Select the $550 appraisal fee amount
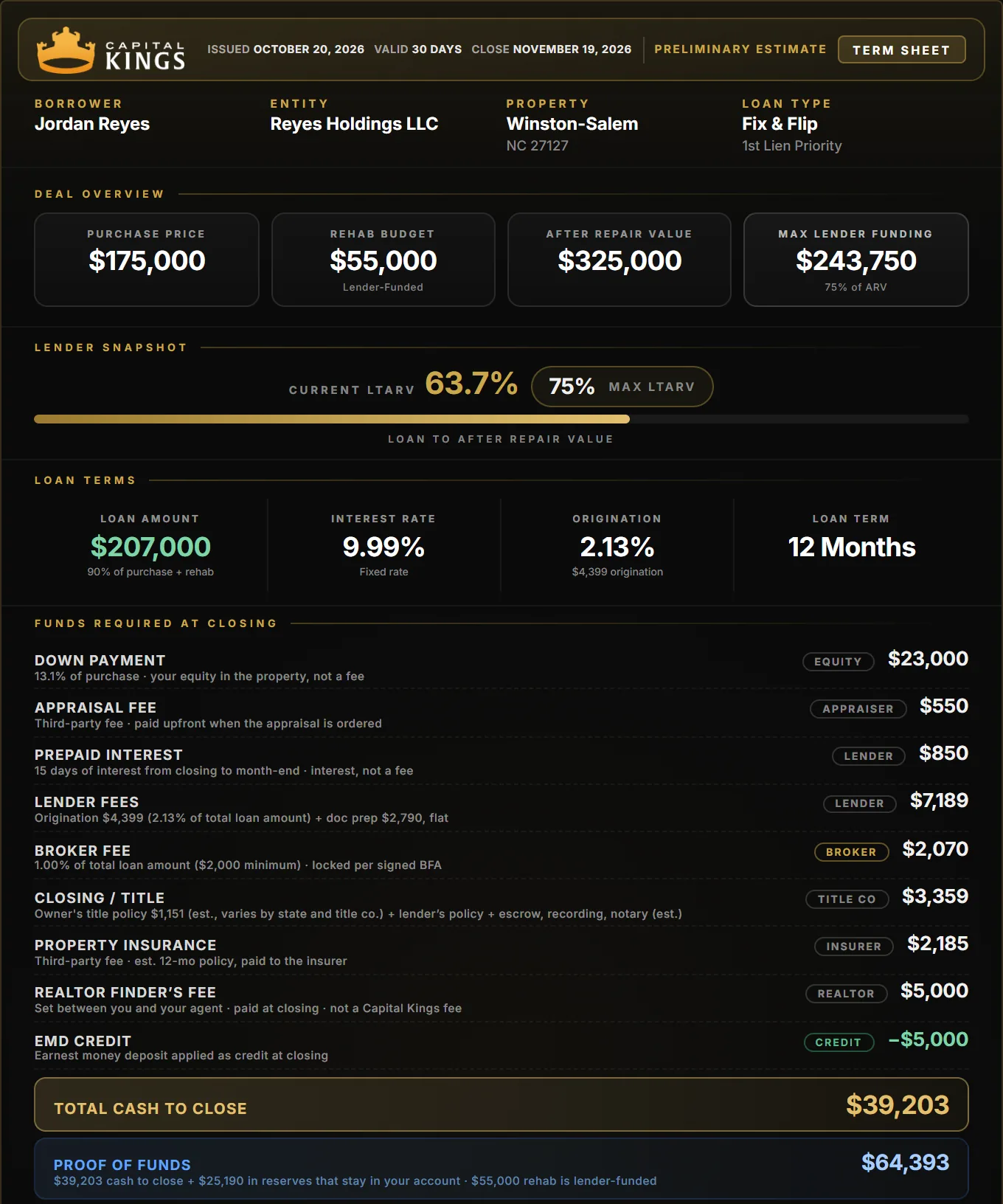Screen dimensions: 1003x1204 click(x=944, y=706)
